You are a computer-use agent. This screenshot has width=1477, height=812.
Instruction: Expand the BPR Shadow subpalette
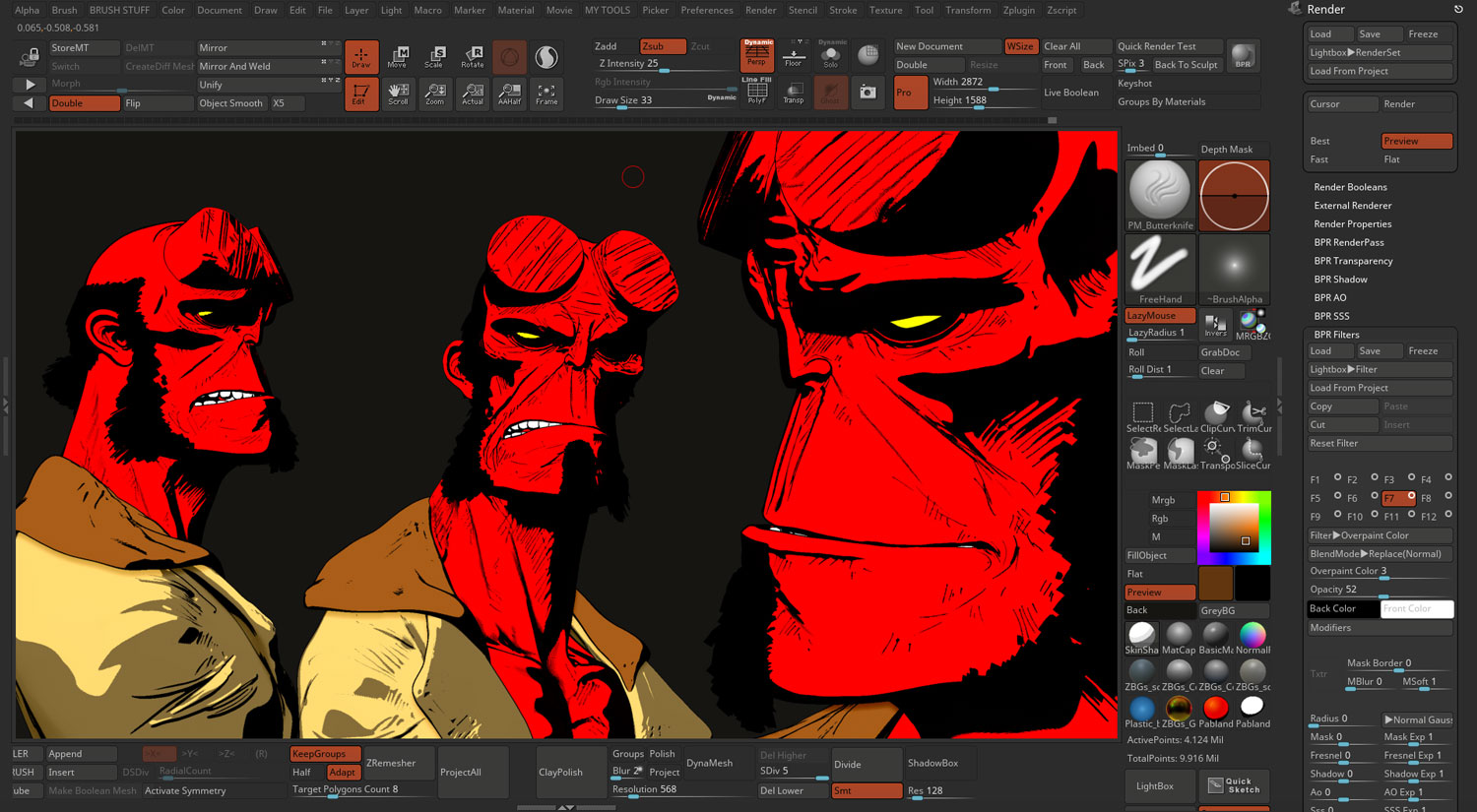tap(1340, 279)
